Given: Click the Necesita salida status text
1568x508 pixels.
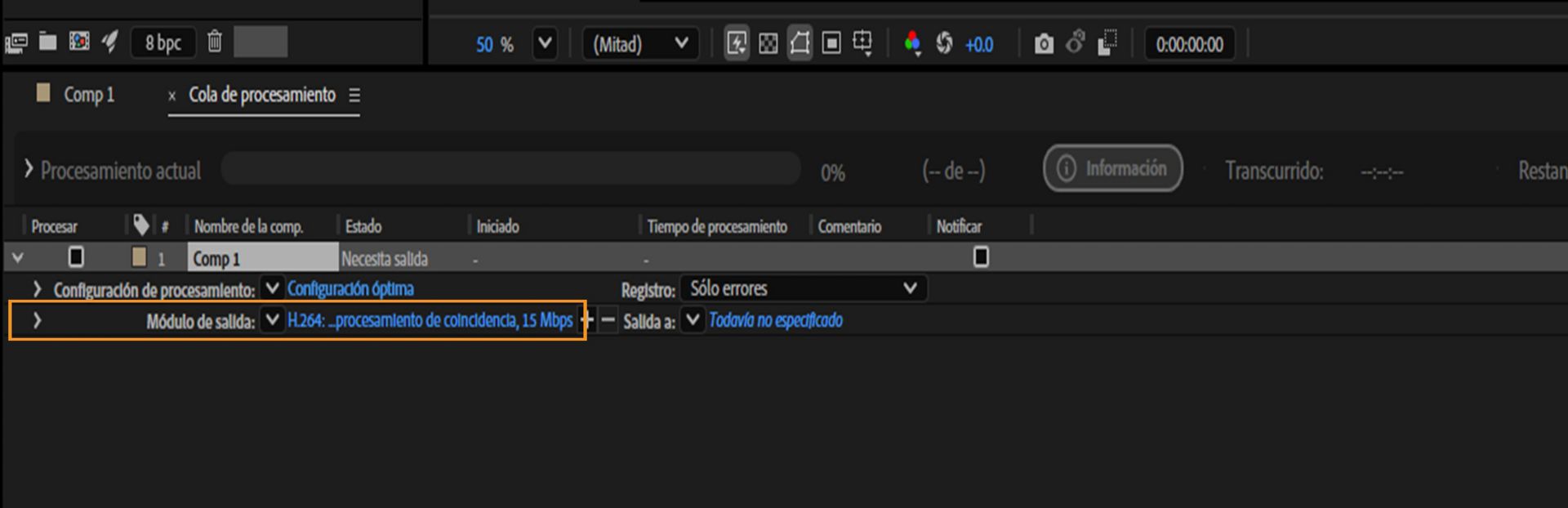Looking at the screenshot, I should coord(385,260).
